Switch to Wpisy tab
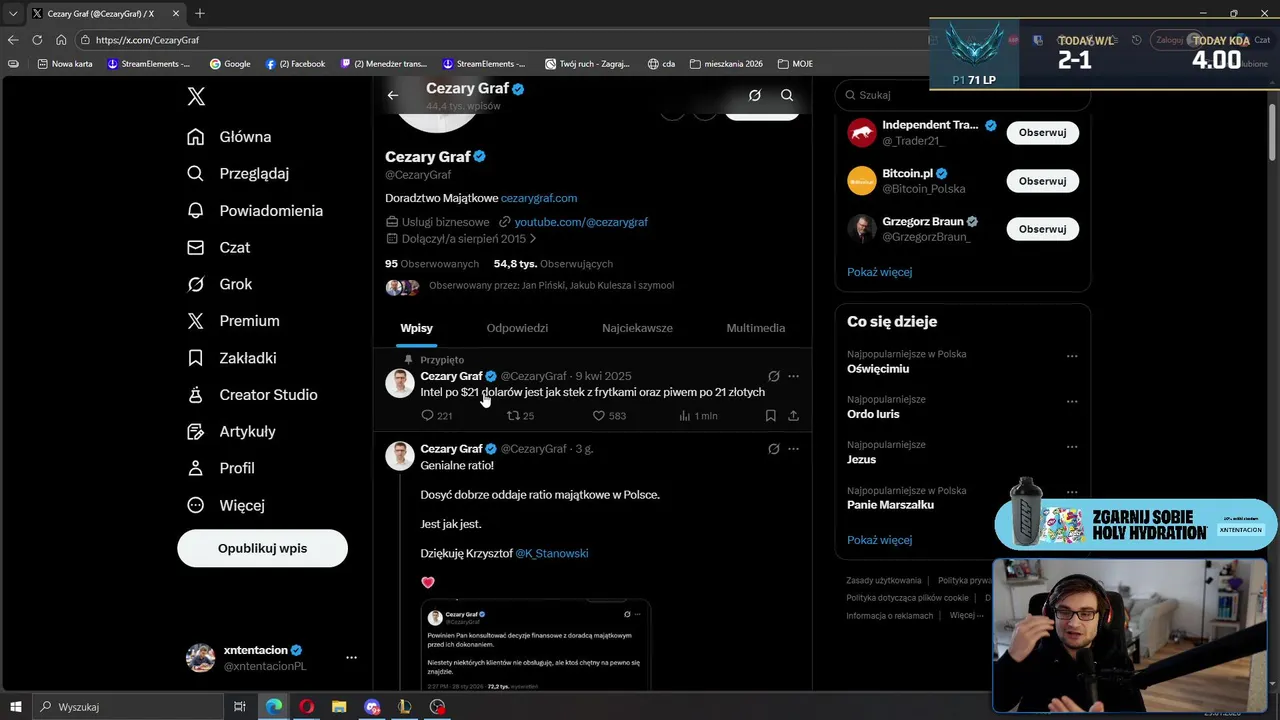1280x720 pixels. click(x=416, y=328)
